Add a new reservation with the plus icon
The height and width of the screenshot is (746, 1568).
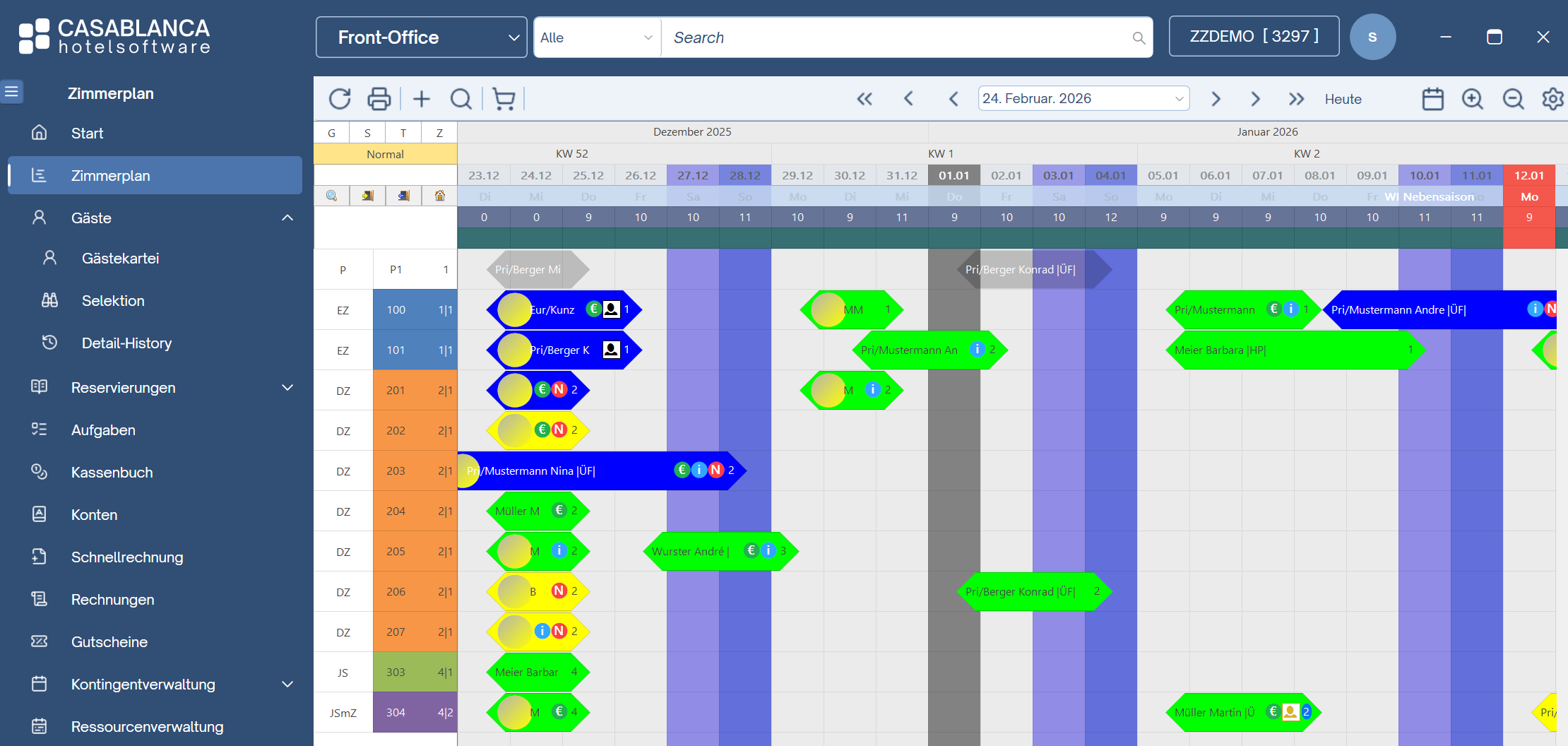(x=422, y=99)
